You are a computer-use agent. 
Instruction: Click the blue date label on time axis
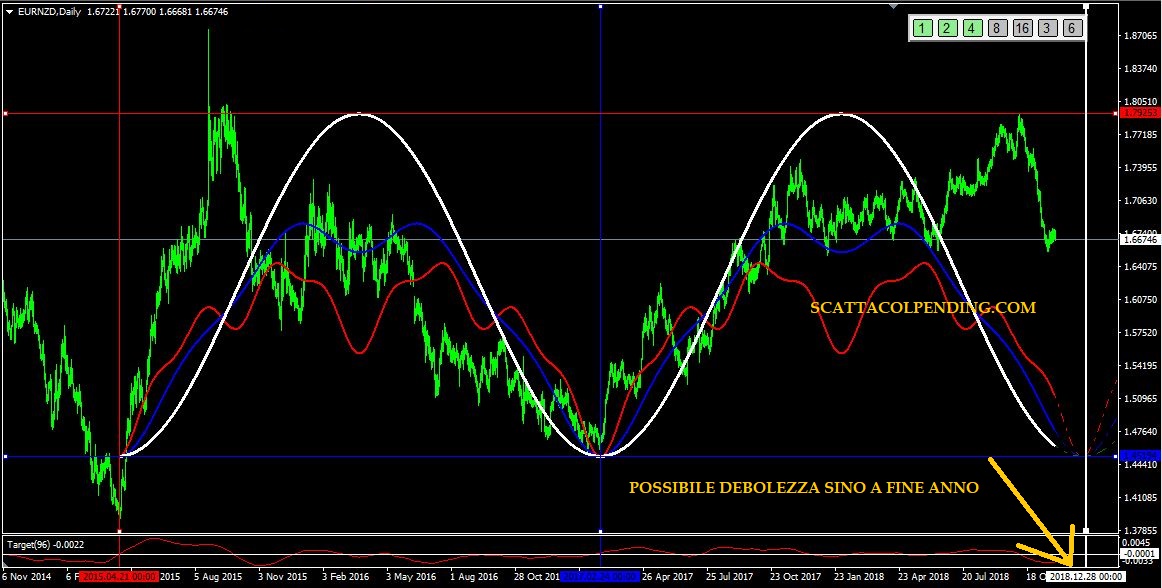click(x=600, y=577)
